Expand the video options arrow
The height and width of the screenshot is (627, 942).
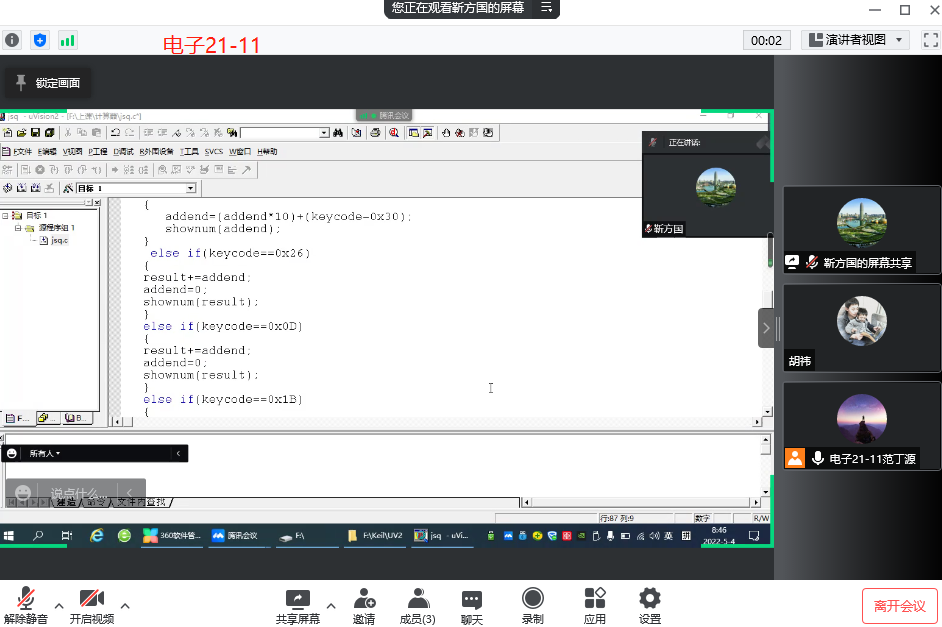click(x=125, y=606)
